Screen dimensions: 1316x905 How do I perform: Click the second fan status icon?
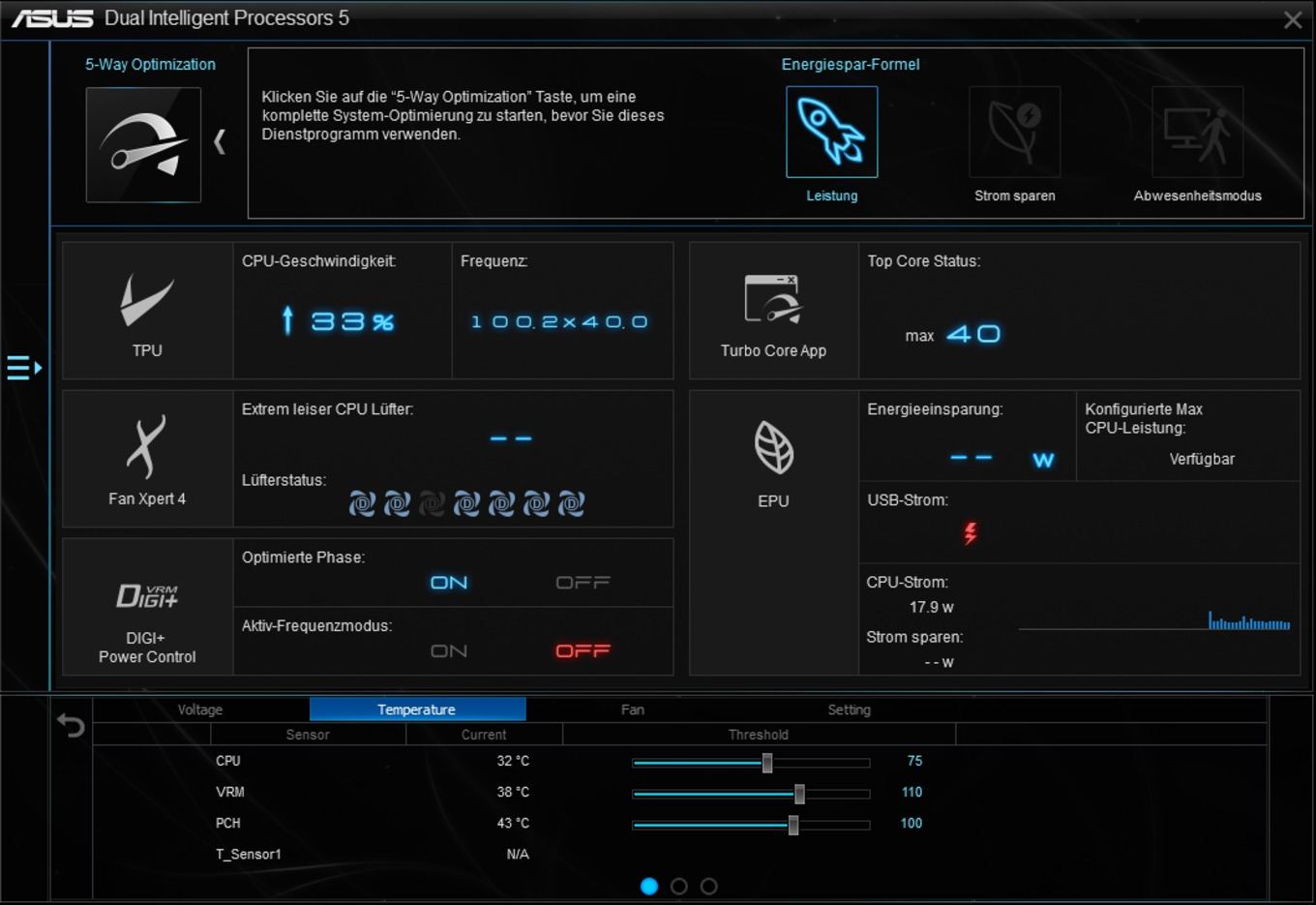point(397,503)
